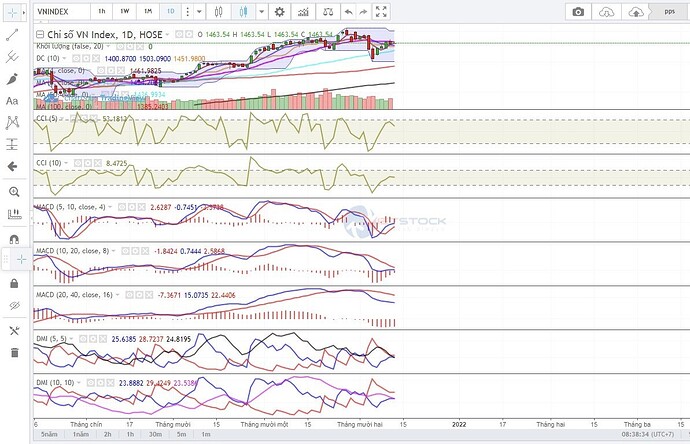Screen dimensions: 690x444
Task: Select the XABCD pattern tool
Action: tap(12, 122)
